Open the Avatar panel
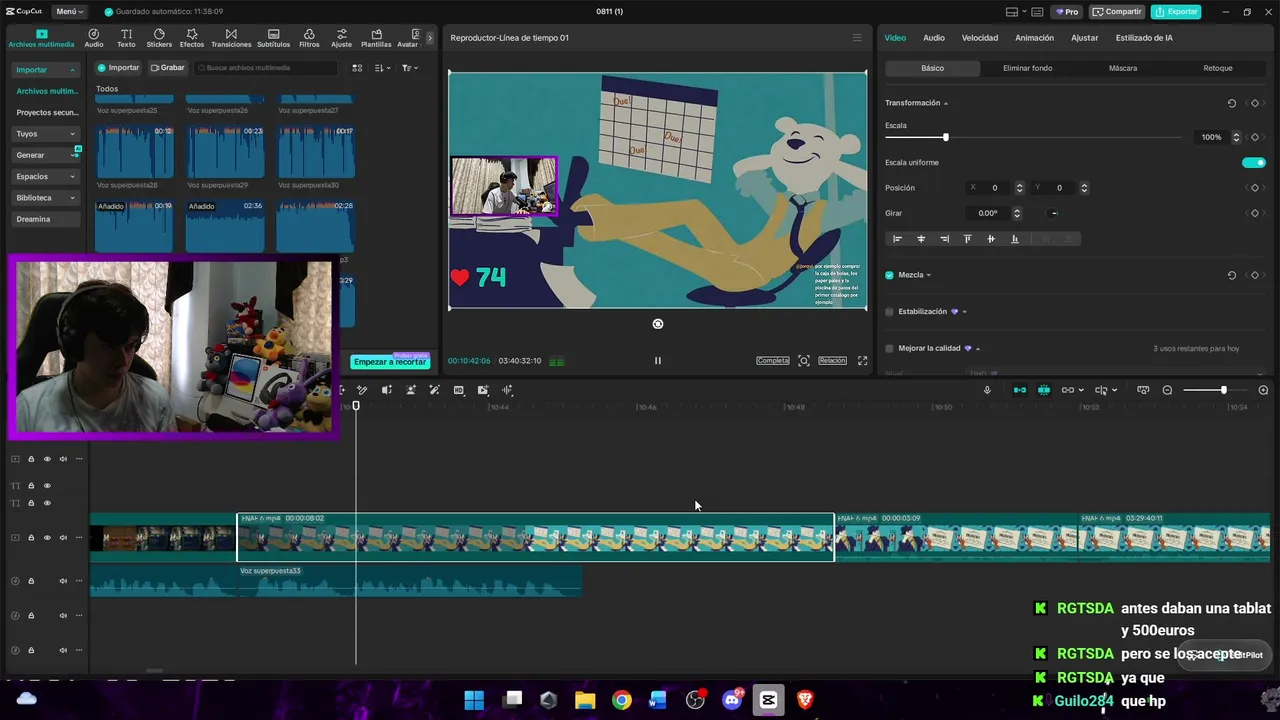This screenshot has width=1280, height=720. point(407,38)
